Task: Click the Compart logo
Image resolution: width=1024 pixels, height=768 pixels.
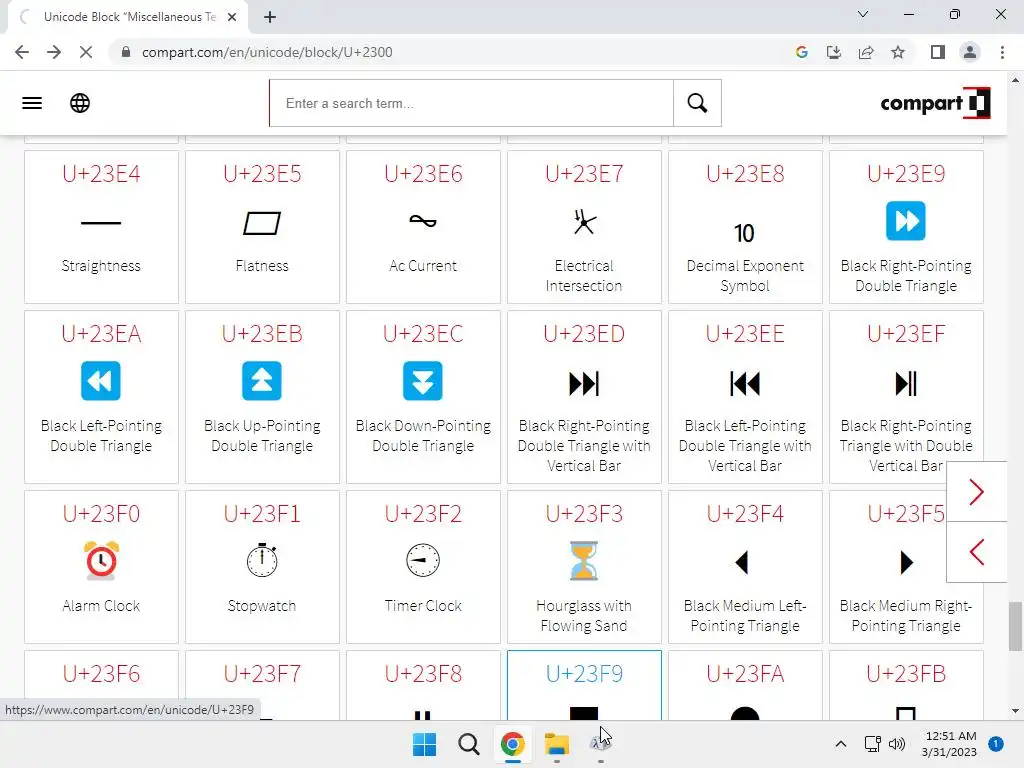Action: (935, 103)
